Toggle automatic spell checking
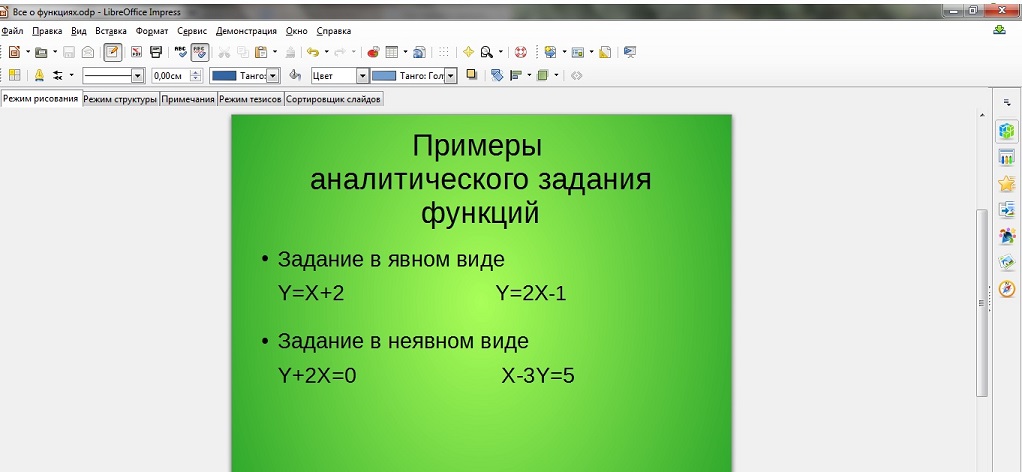Image resolution: width=1022 pixels, height=472 pixels. pyautogui.click(x=200, y=52)
